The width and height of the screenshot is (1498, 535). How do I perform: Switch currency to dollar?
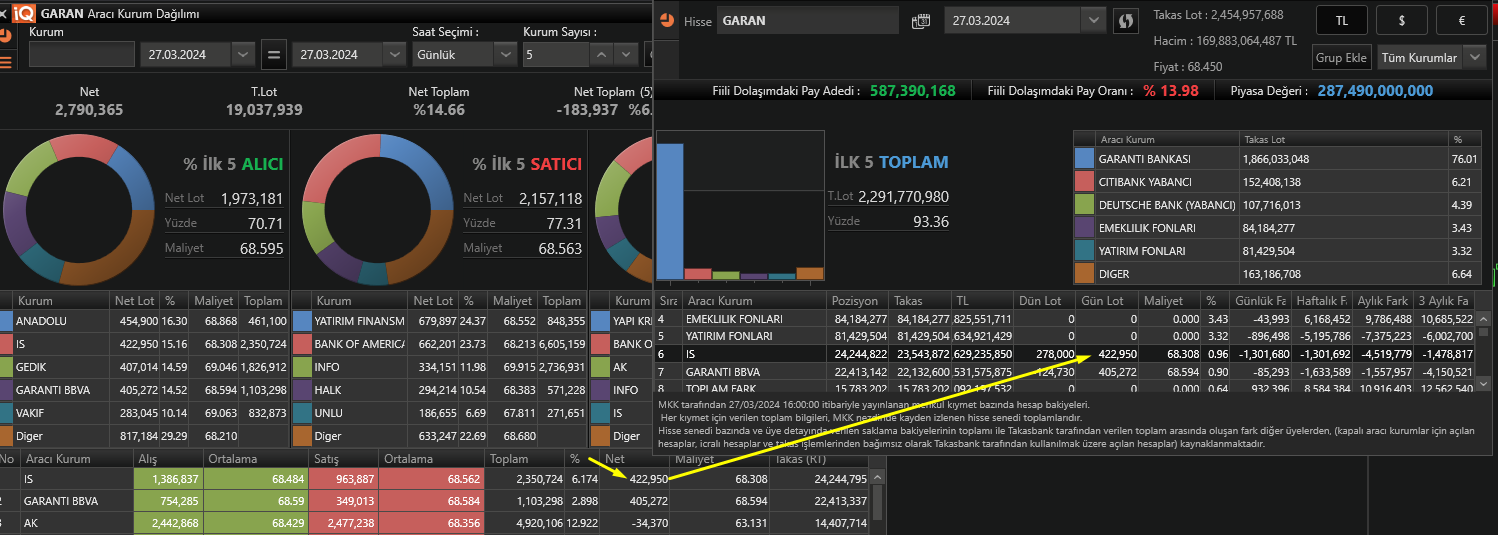1401,20
